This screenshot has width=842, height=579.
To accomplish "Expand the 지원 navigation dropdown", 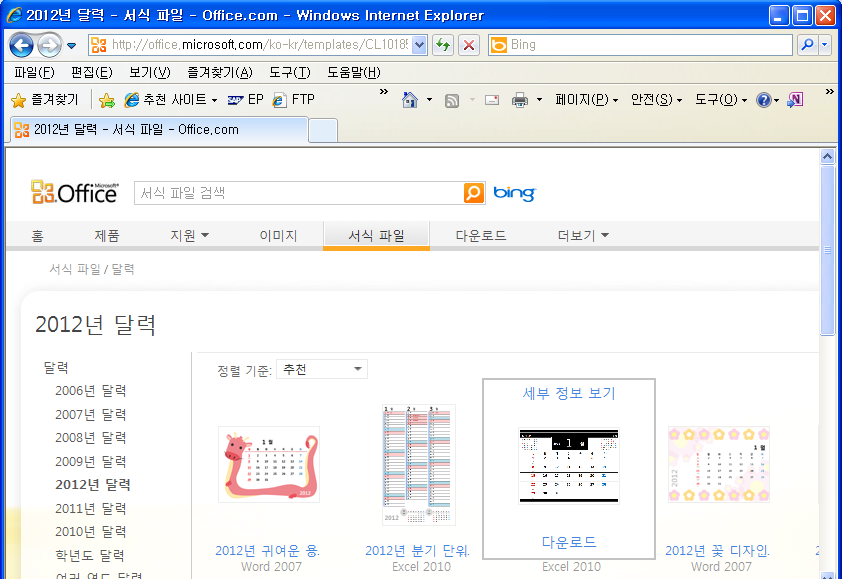I will click(190, 236).
